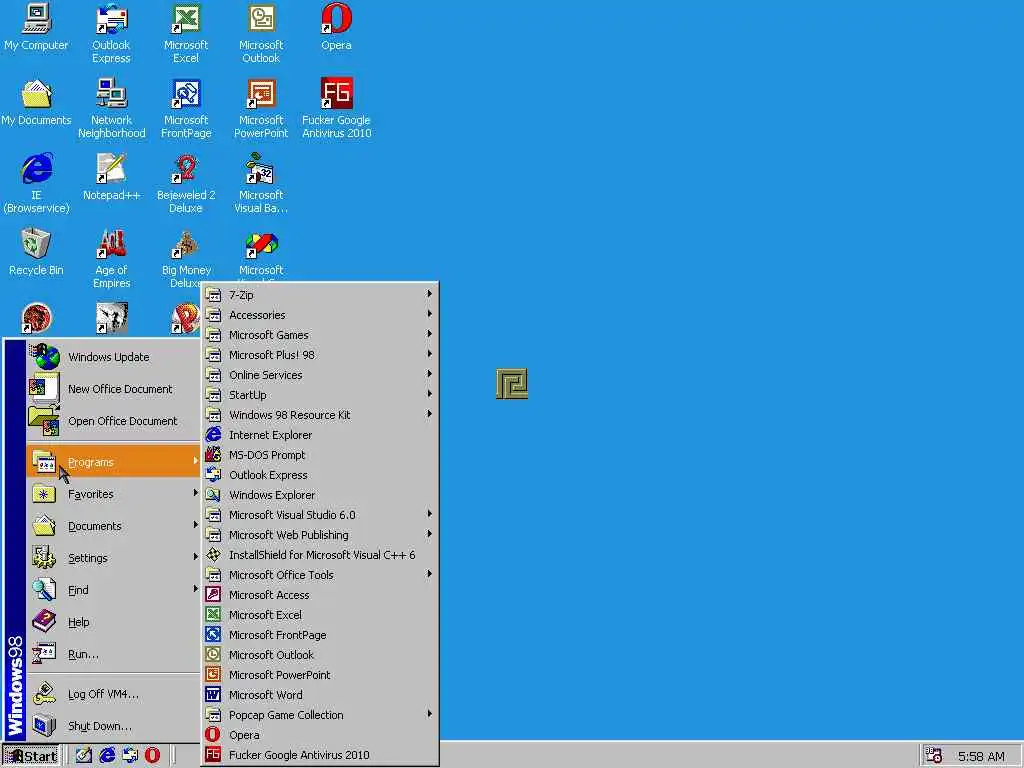Open the My Computer desktop icon
The width and height of the screenshot is (1024, 768).
pyautogui.click(x=36, y=27)
